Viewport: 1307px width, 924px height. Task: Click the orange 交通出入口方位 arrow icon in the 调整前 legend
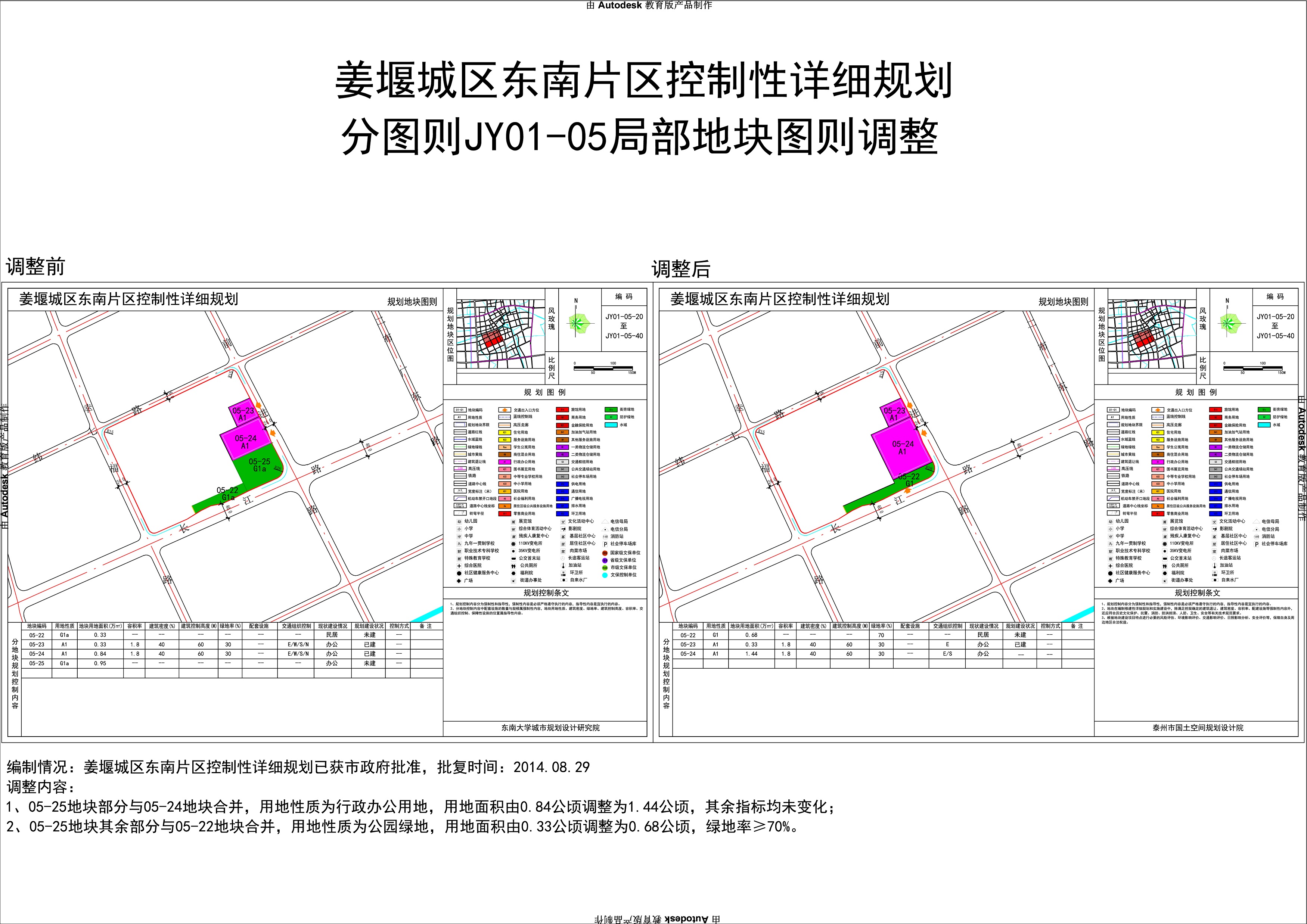point(505,410)
